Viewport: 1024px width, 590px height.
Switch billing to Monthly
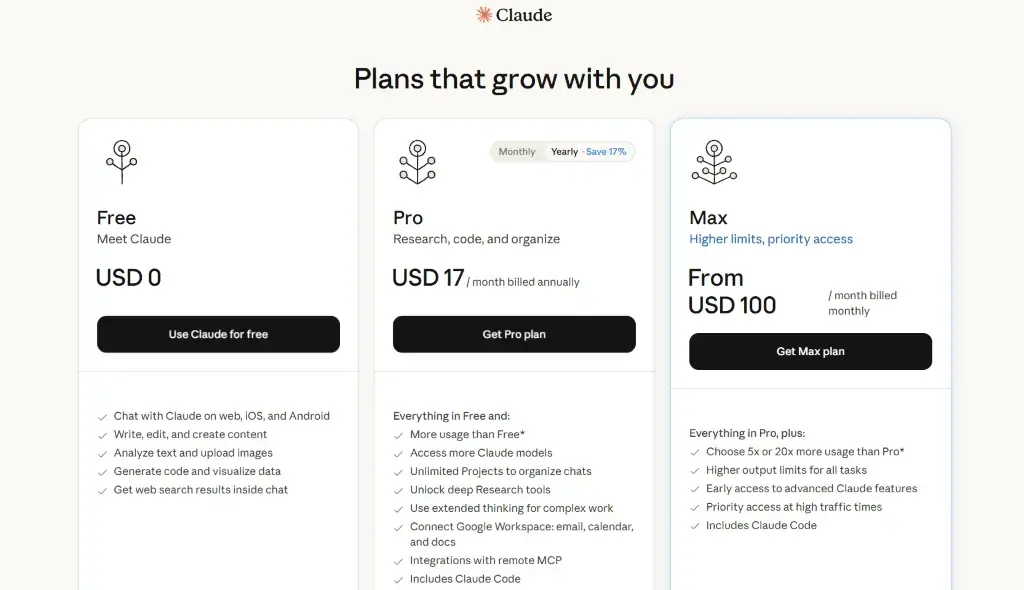click(516, 151)
